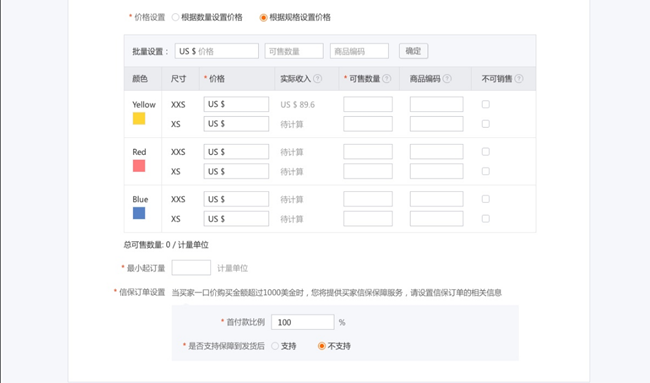The height and width of the screenshot is (383, 650).
Task: Select 根据规格设置价格 radio option
Action: [263, 17]
